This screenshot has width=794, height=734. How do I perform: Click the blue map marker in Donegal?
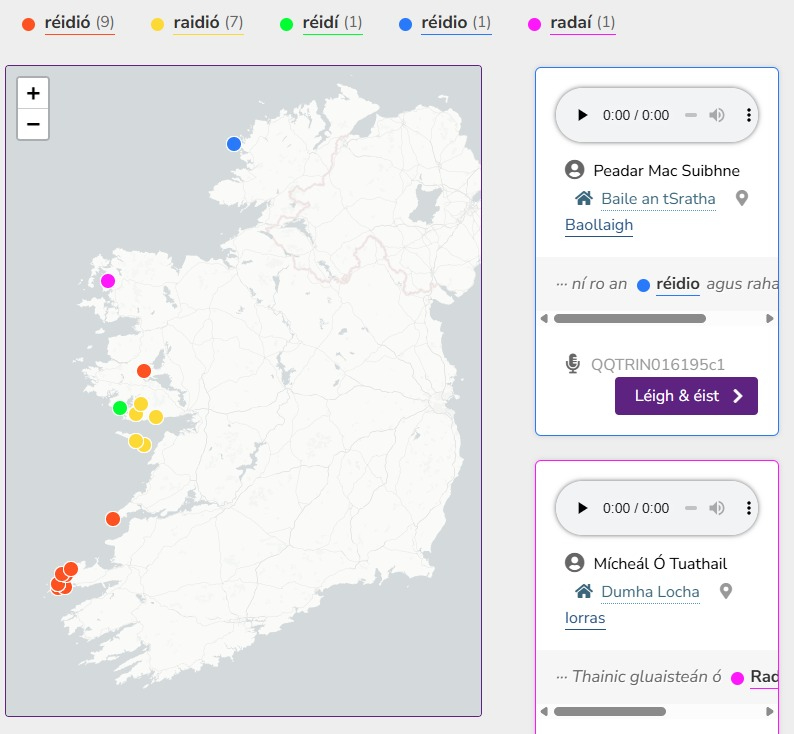[234, 144]
